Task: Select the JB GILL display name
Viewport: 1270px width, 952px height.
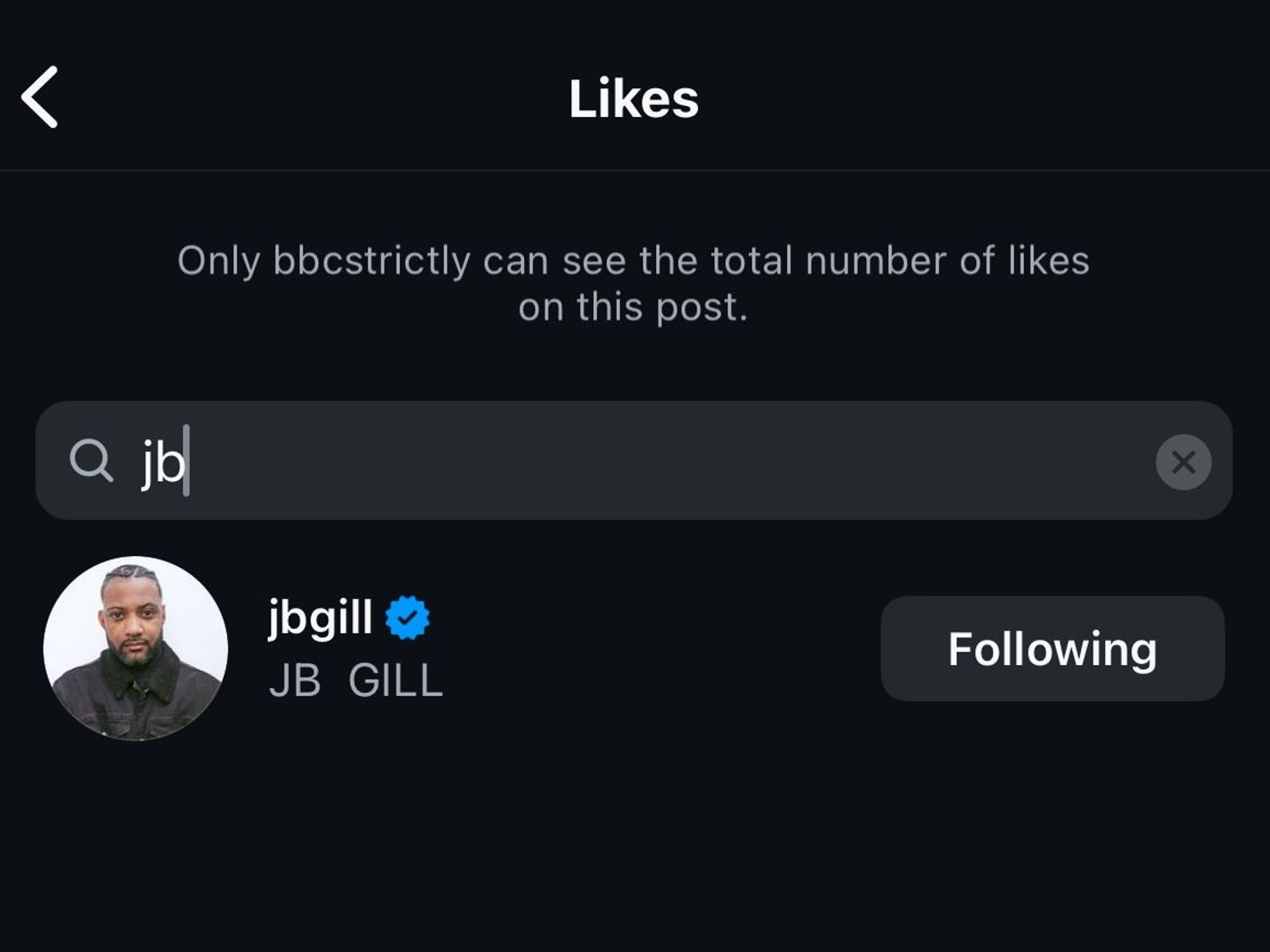Action: tap(356, 681)
